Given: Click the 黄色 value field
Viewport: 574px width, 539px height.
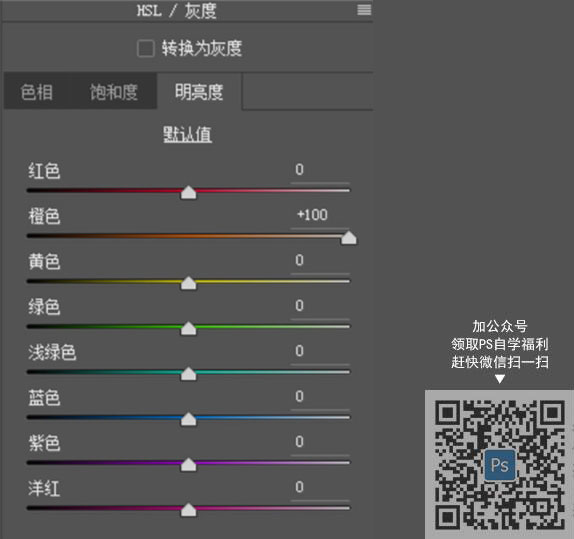Looking at the screenshot, I should [x=320, y=262].
